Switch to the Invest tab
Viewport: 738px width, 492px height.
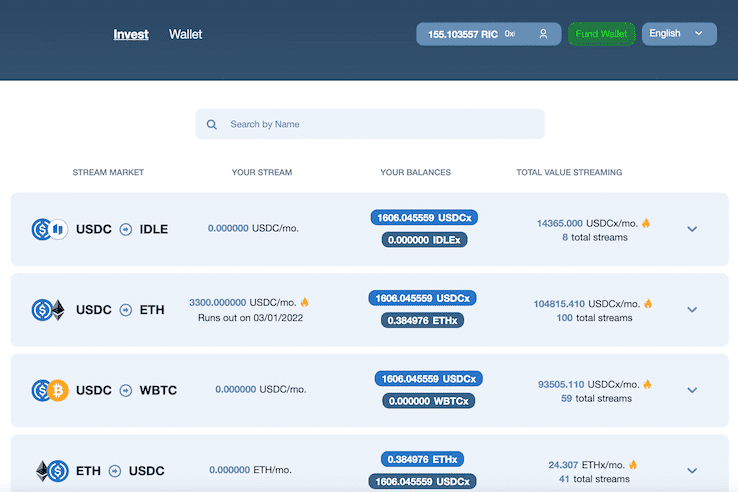click(x=131, y=34)
